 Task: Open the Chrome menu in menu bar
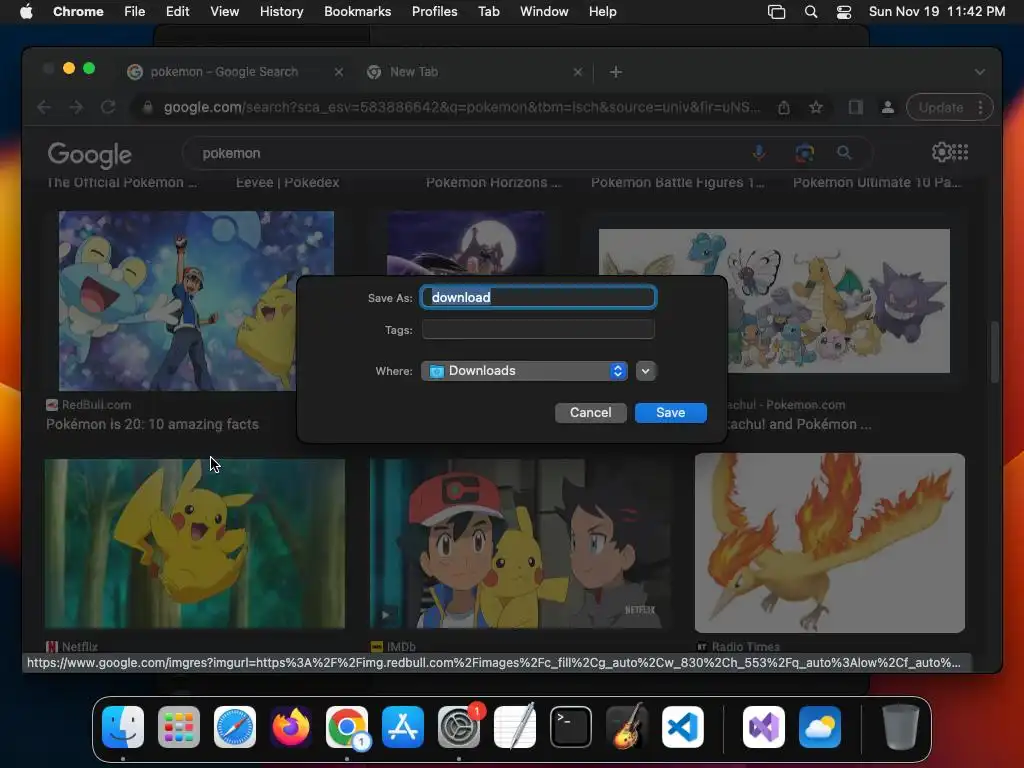point(78,12)
